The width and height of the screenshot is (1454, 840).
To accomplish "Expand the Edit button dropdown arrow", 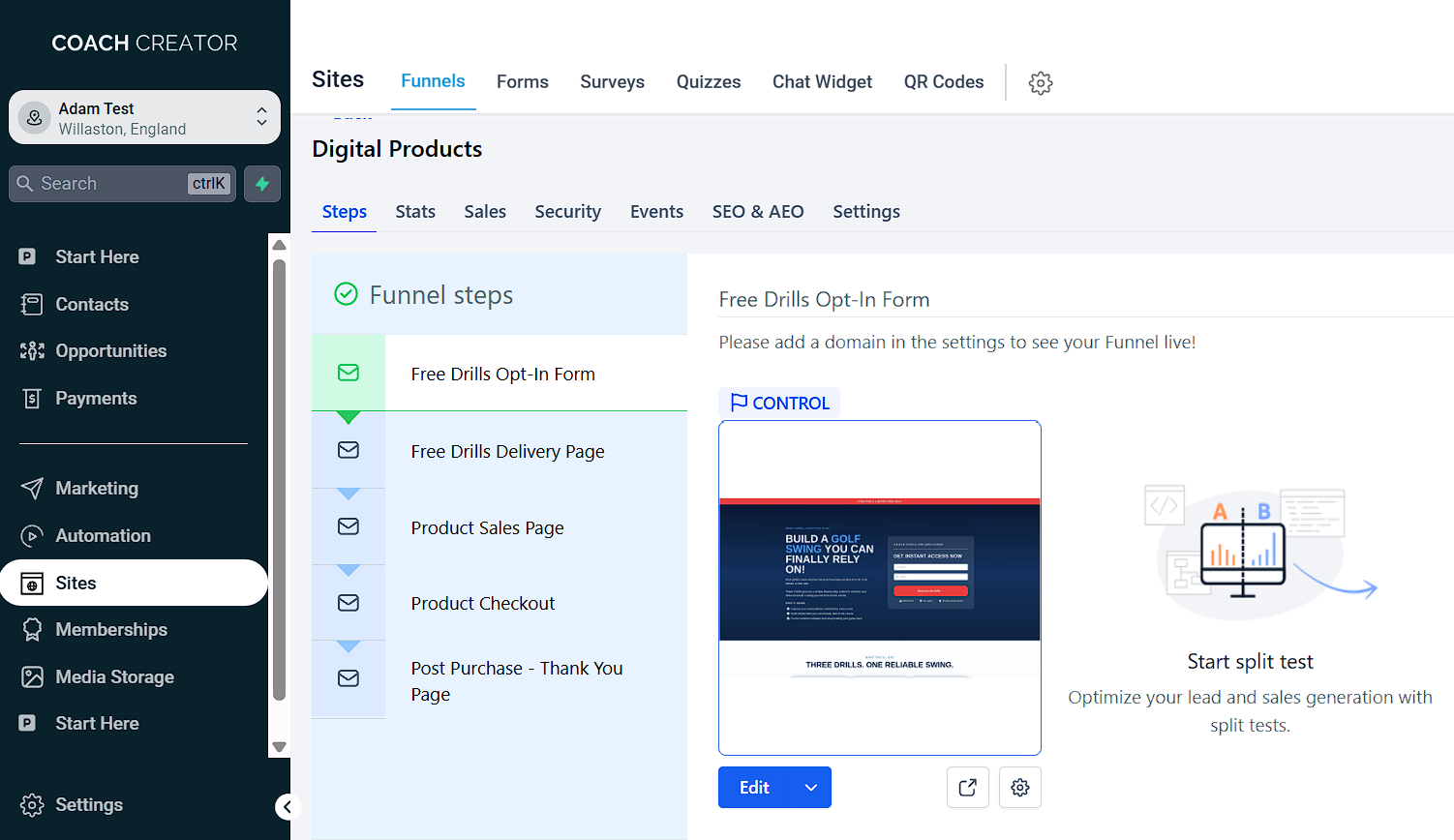I will click(811, 788).
